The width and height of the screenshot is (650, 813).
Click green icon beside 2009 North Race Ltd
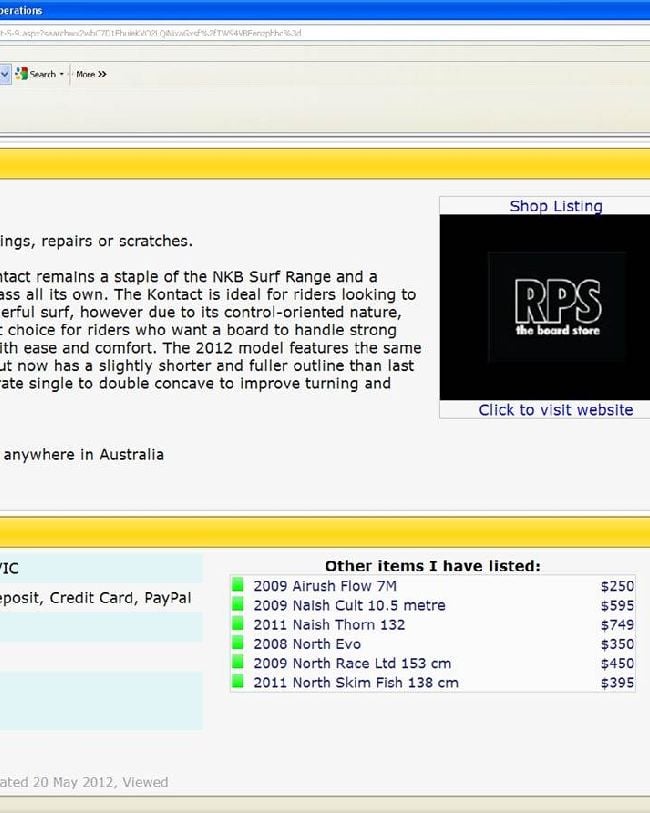point(237,661)
